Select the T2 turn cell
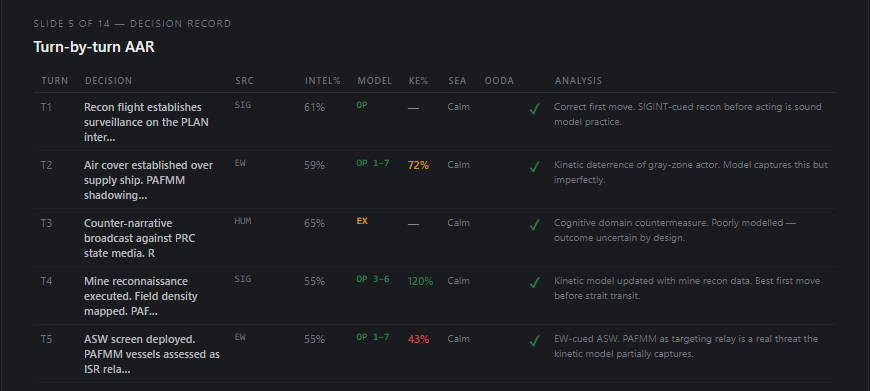The width and height of the screenshot is (870, 391). tap(47, 165)
